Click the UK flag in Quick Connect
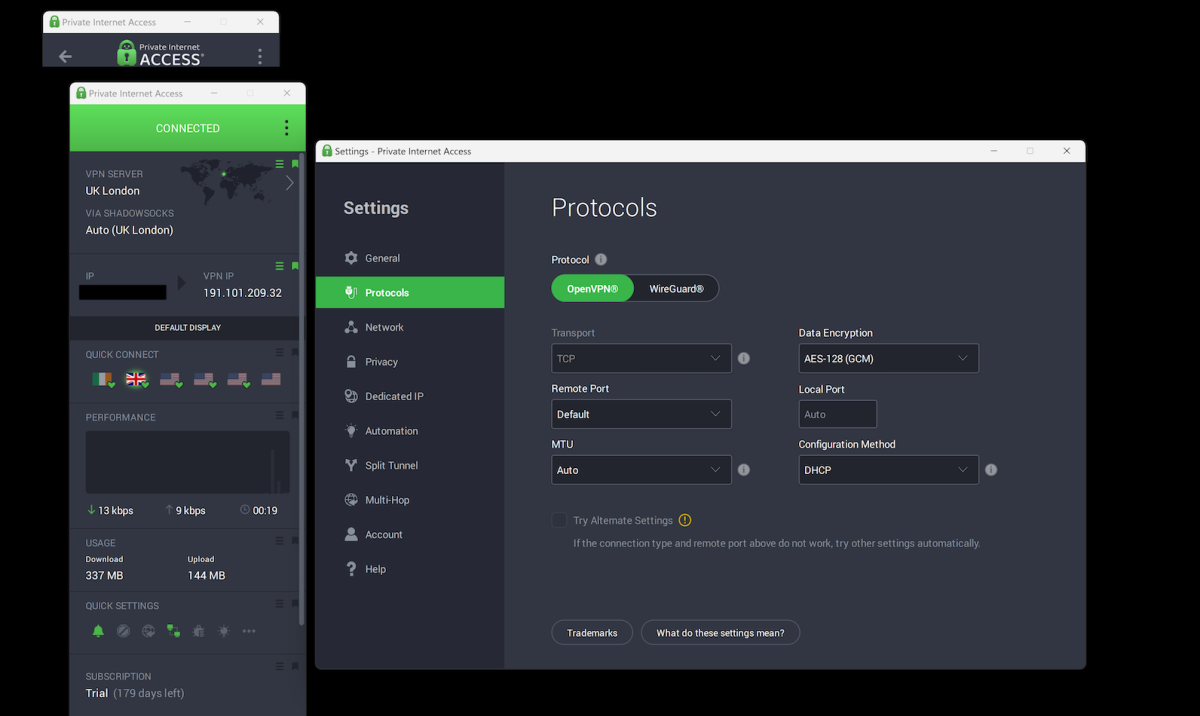The width and height of the screenshot is (1200, 716). click(136, 379)
